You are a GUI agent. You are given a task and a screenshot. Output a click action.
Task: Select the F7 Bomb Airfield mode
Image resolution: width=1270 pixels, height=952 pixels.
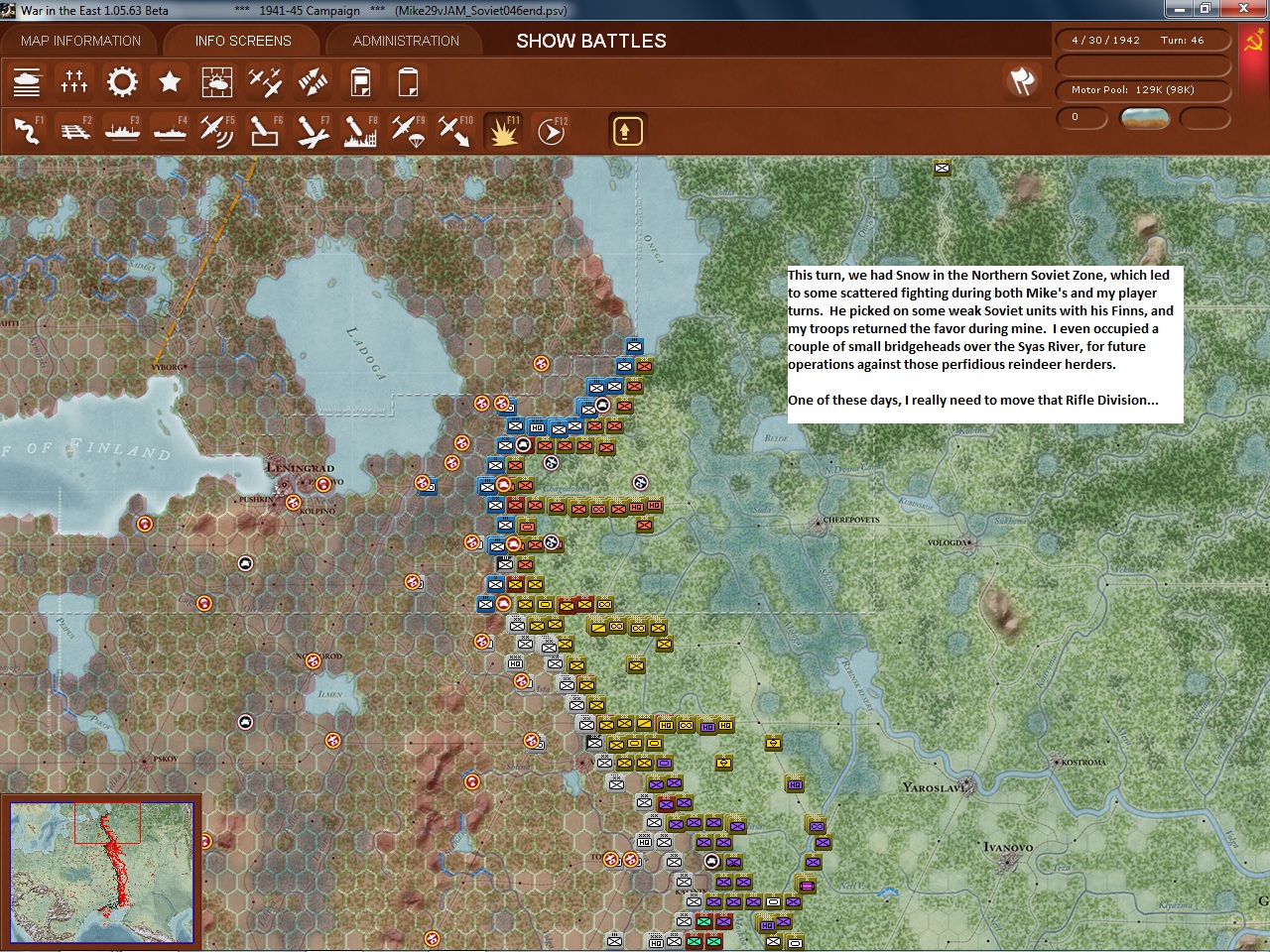(313, 131)
